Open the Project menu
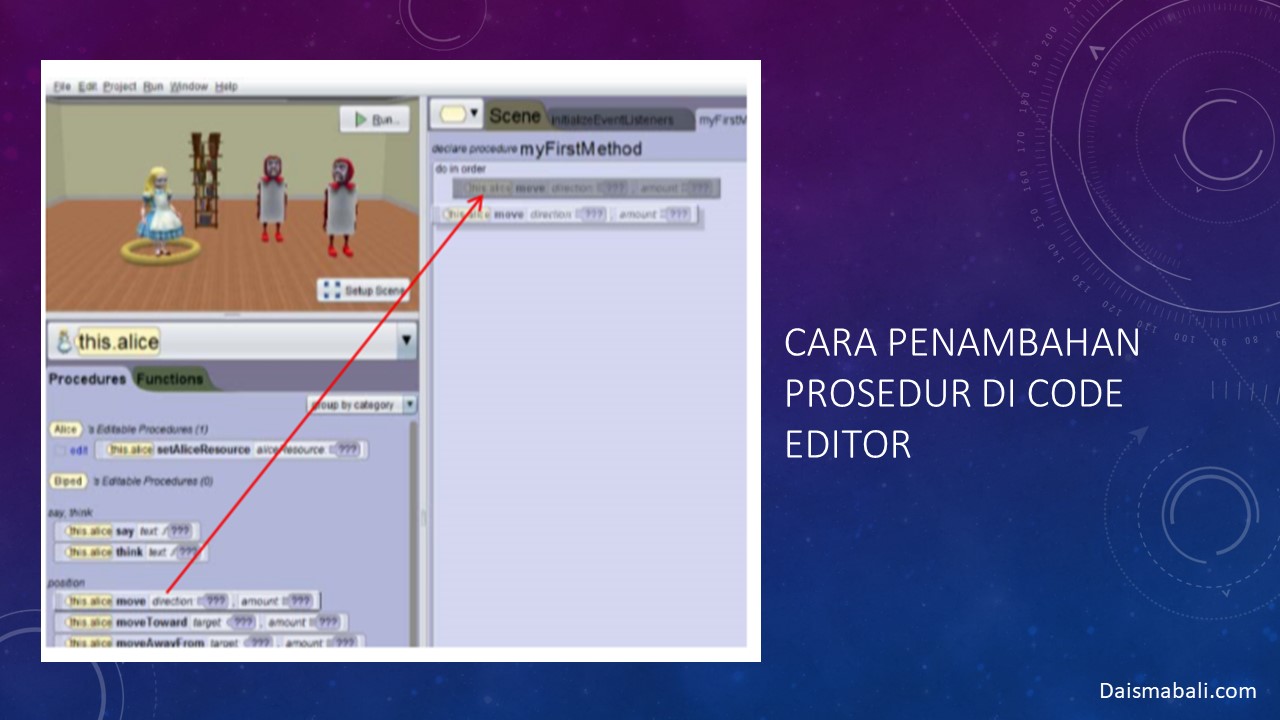This screenshot has height=720, width=1280. point(120,87)
